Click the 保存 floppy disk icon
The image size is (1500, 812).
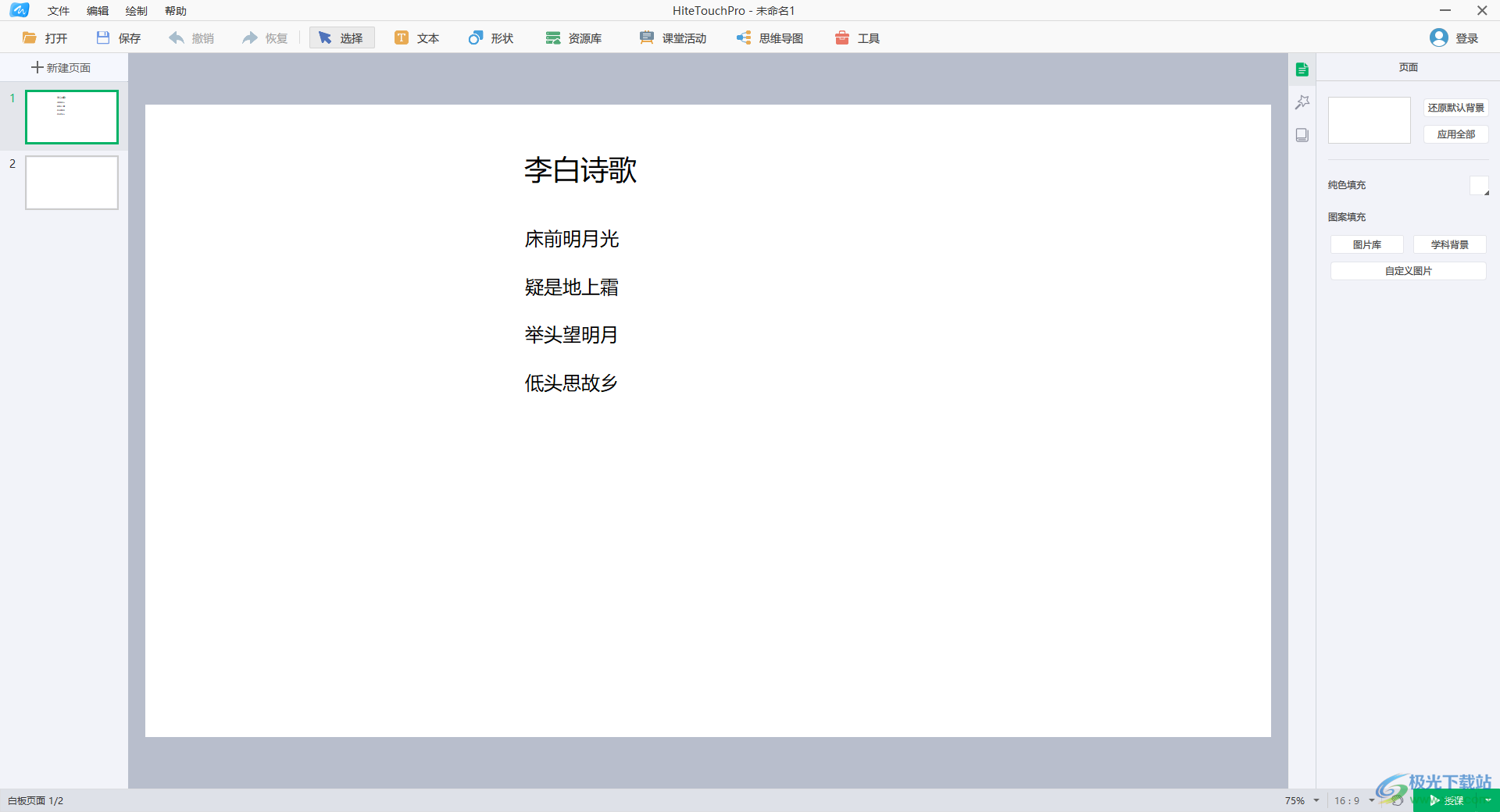tap(103, 37)
